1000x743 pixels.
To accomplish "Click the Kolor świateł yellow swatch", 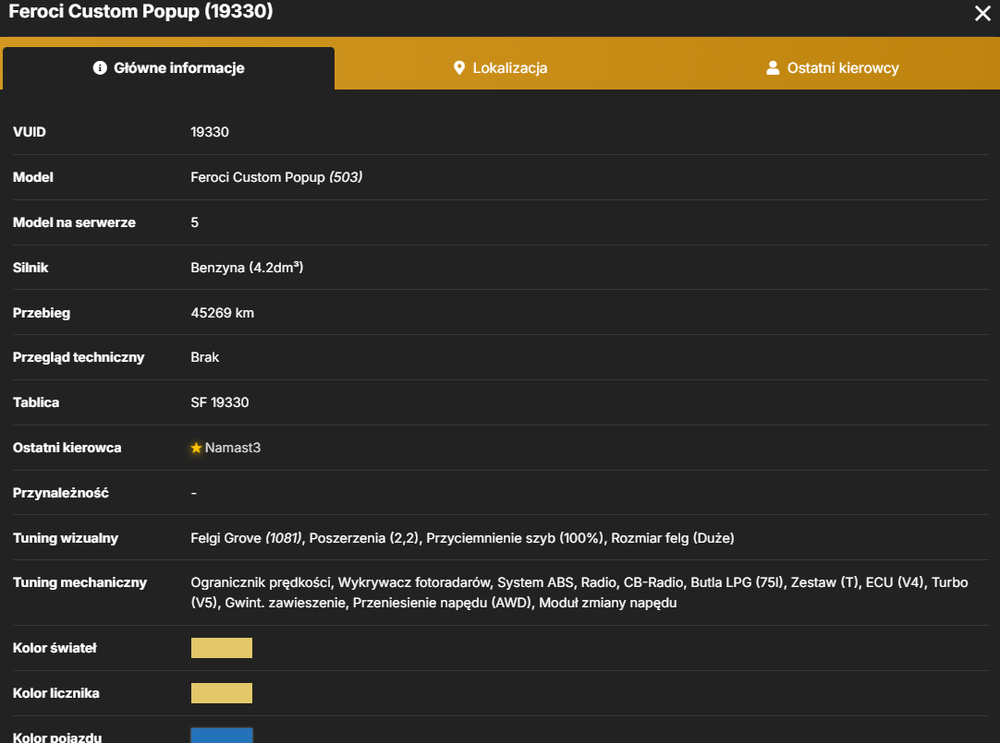I will point(221,648).
